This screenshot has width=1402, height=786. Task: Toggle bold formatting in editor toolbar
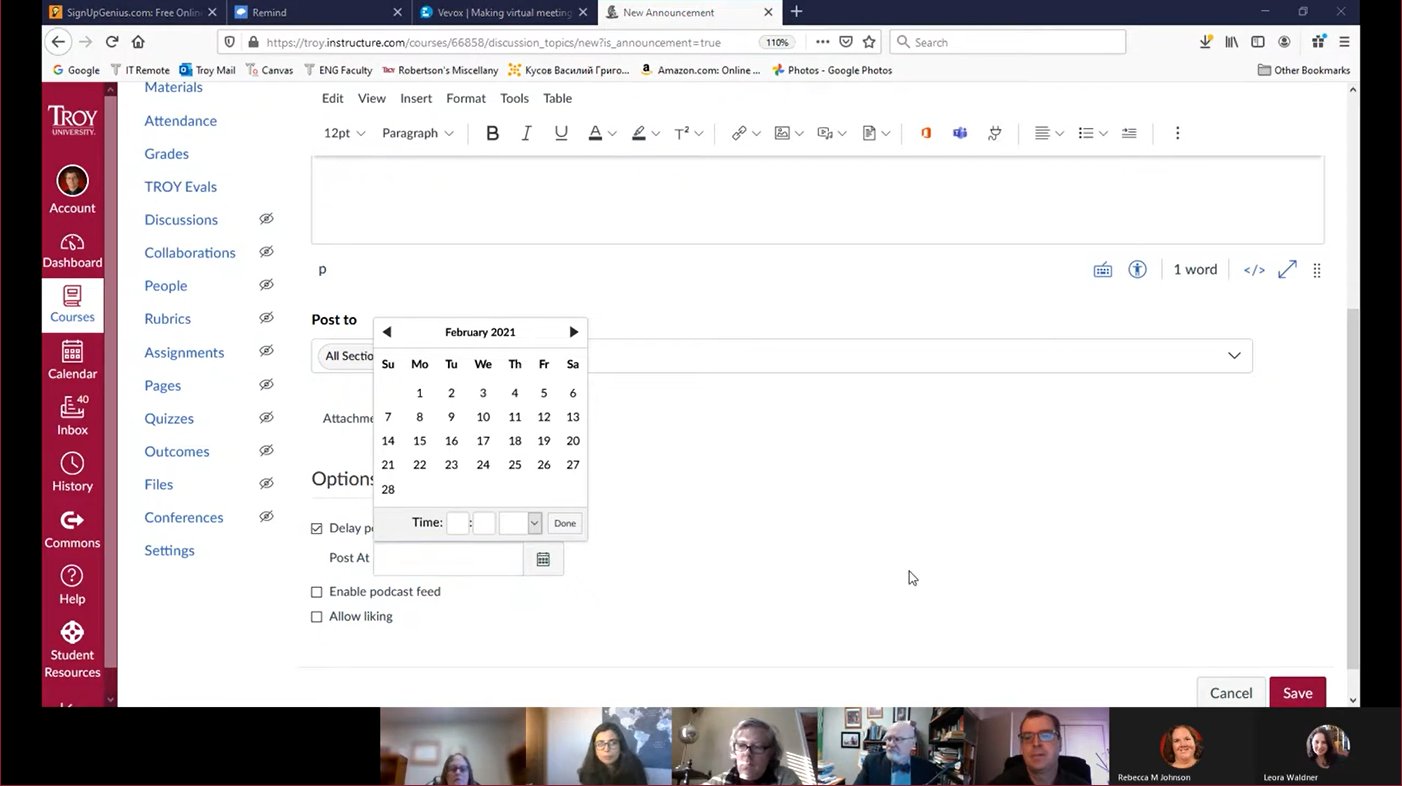point(492,133)
